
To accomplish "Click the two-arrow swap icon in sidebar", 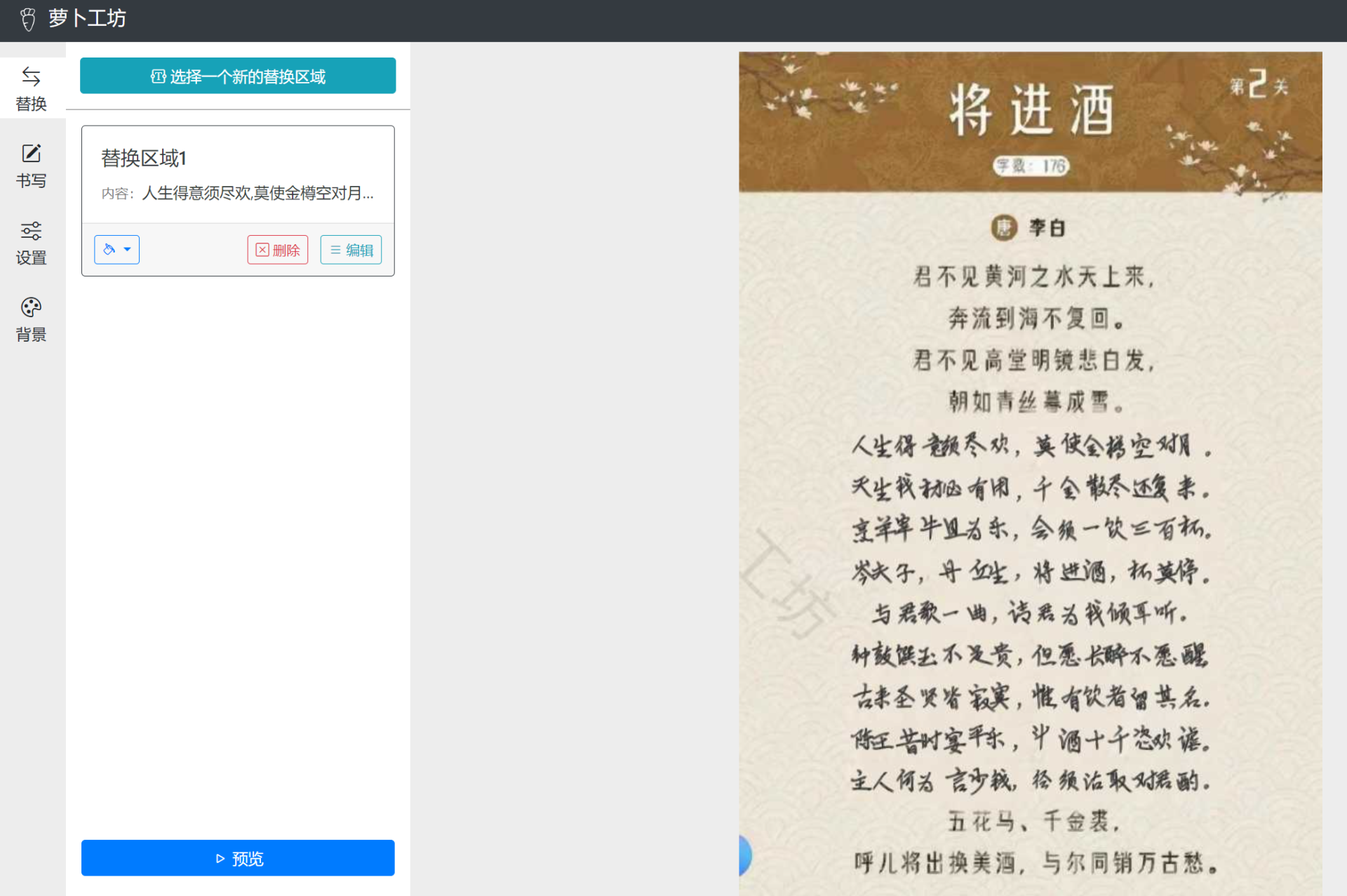I will [32, 76].
